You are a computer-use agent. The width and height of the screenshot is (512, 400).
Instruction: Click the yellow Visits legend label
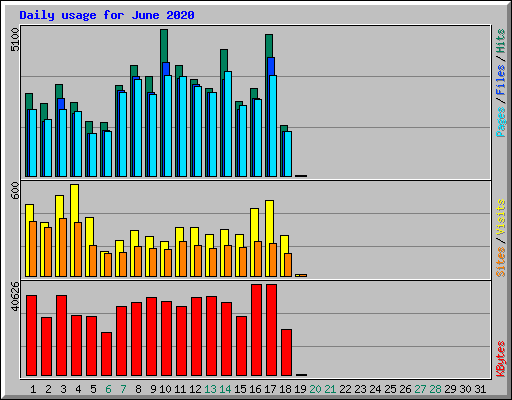coord(501,217)
